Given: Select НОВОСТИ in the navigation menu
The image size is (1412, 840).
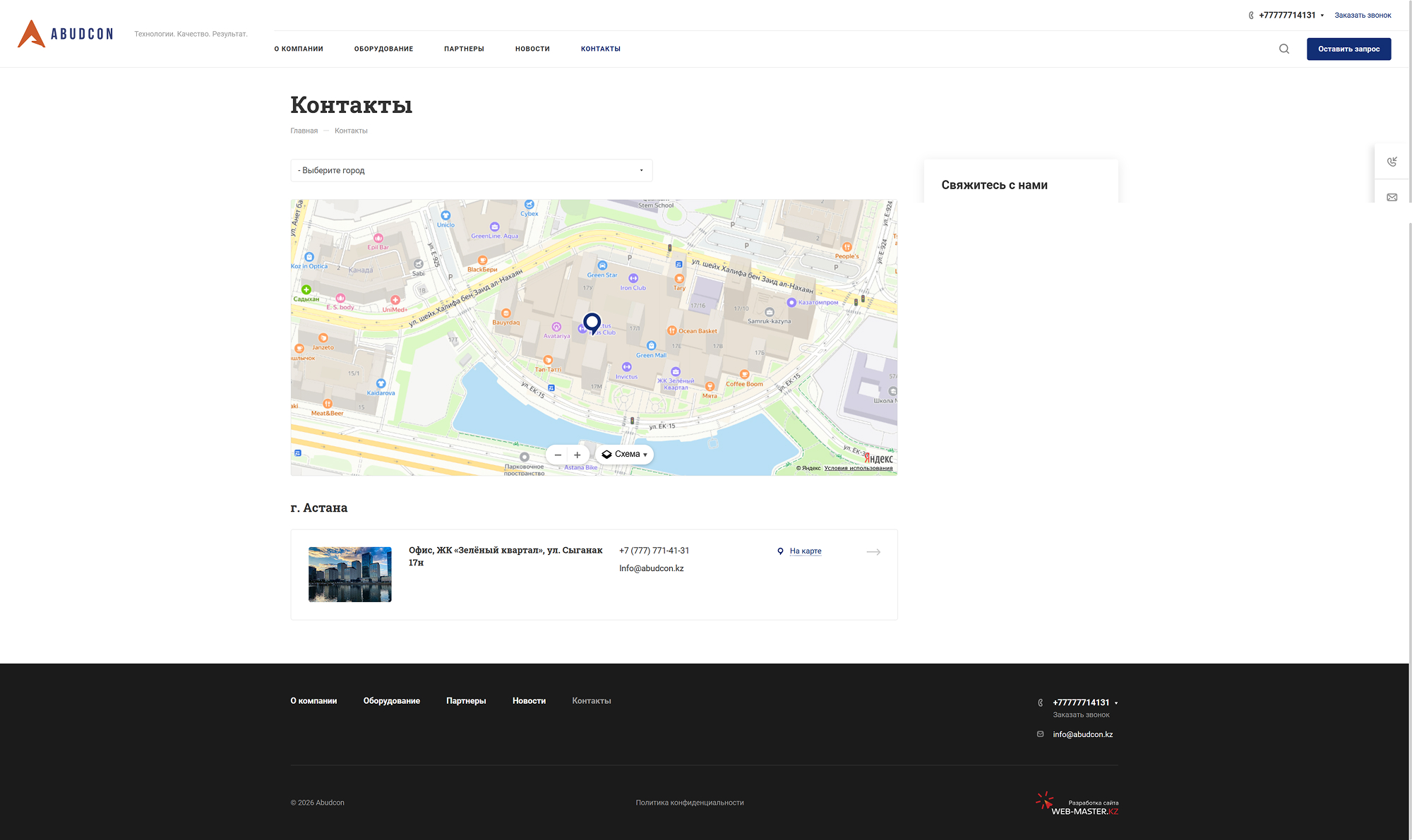Looking at the screenshot, I should coord(532,49).
